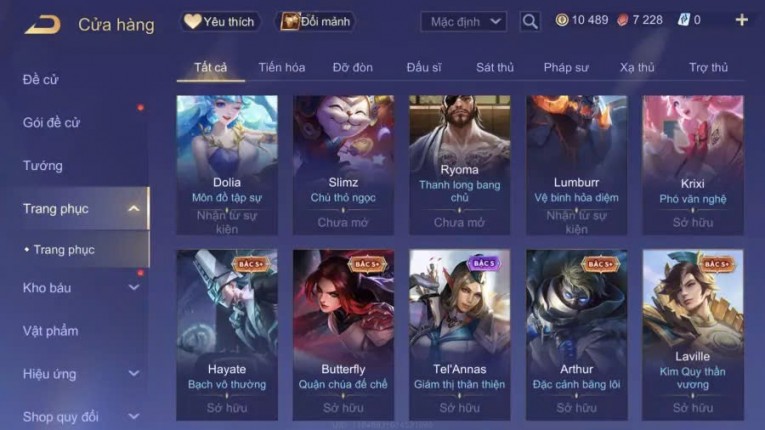The width and height of the screenshot is (765, 430).
Task: Click the back arrow icon
Action: [43, 24]
